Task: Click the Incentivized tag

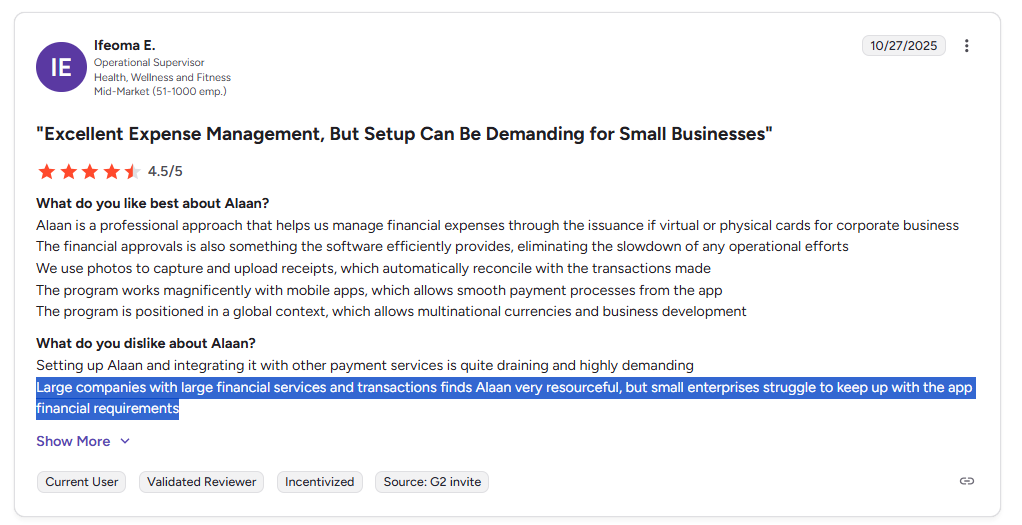Action: pyautogui.click(x=319, y=482)
